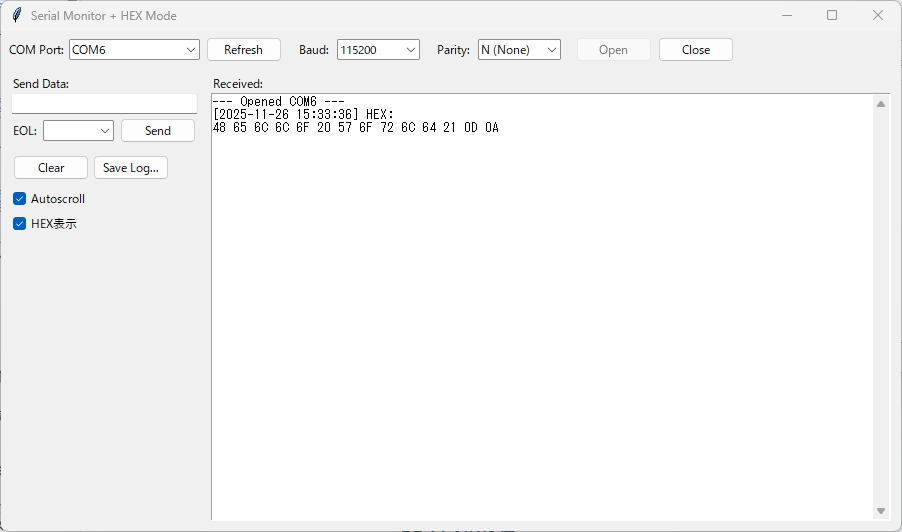Screen dimensions: 902x532
Task: Expand the EOL dropdown
Action: point(105,131)
